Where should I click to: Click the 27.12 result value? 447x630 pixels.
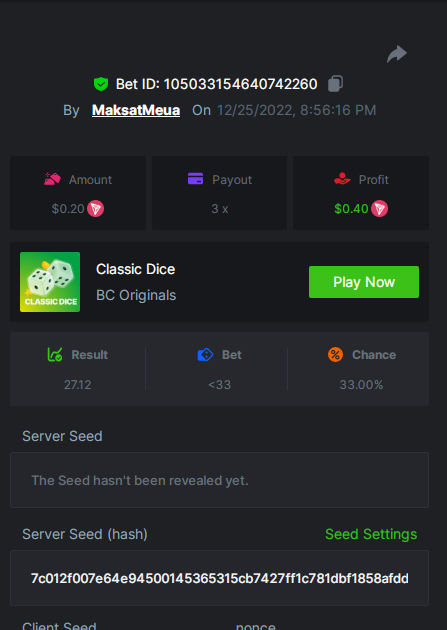(x=78, y=385)
